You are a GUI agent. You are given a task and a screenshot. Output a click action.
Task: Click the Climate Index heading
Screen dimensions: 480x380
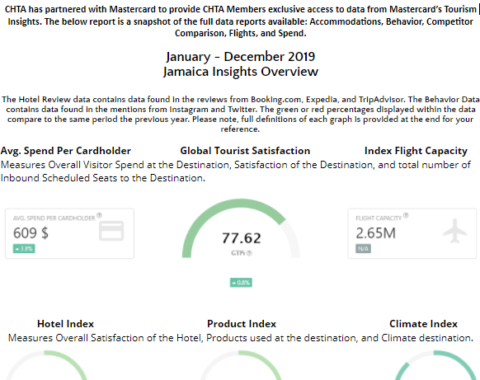pos(423,324)
